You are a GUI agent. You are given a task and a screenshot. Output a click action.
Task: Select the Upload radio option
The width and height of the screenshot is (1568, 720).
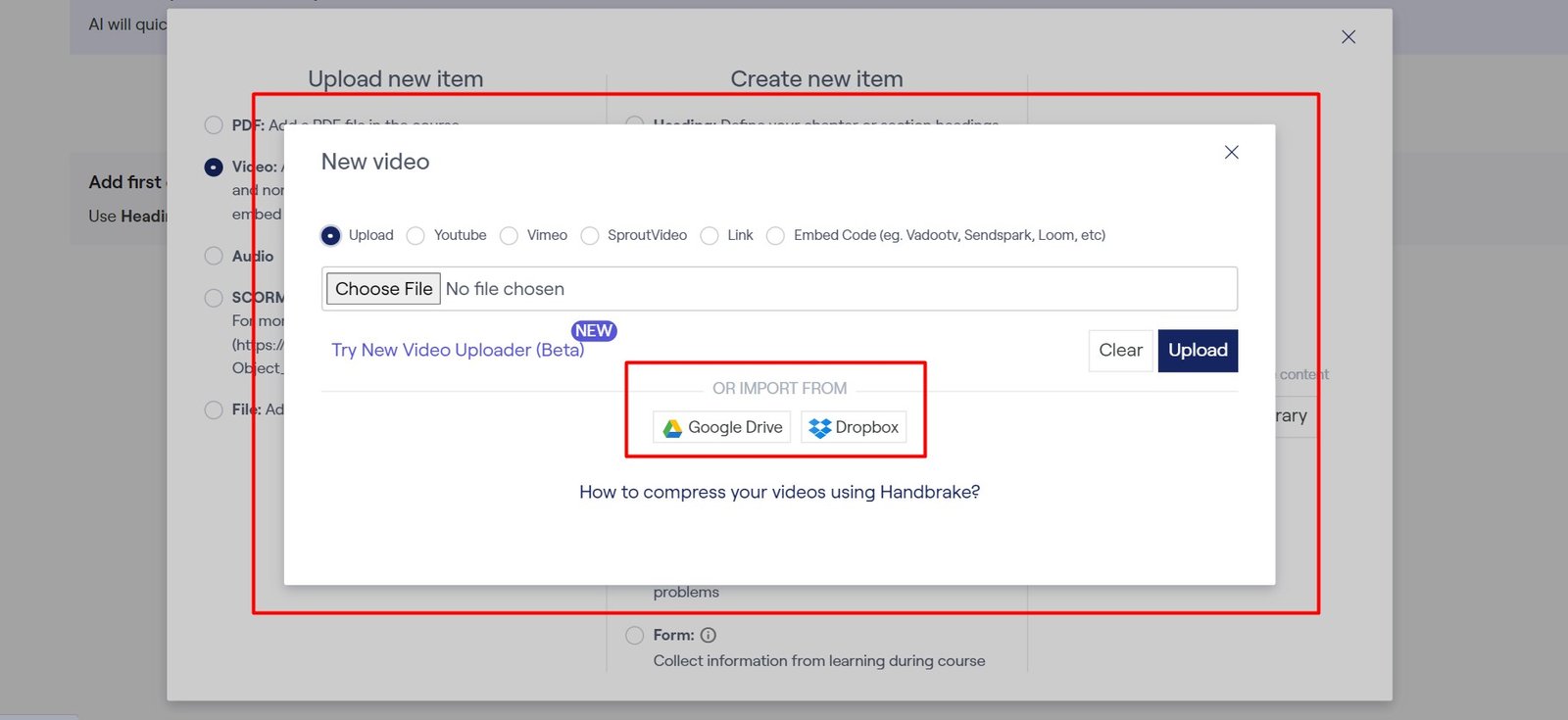click(331, 235)
